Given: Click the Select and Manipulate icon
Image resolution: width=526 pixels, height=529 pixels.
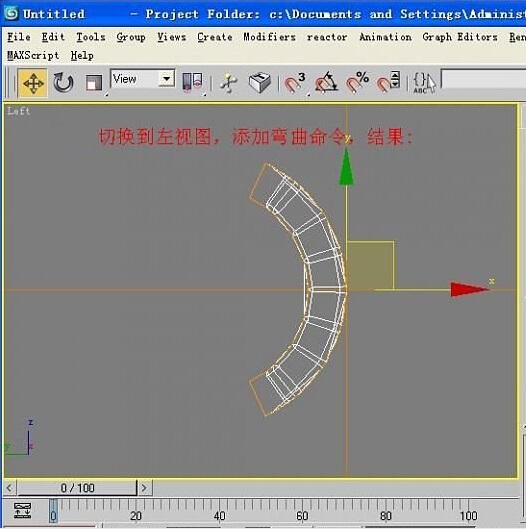Looking at the screenshot, I should coord(228,83).
